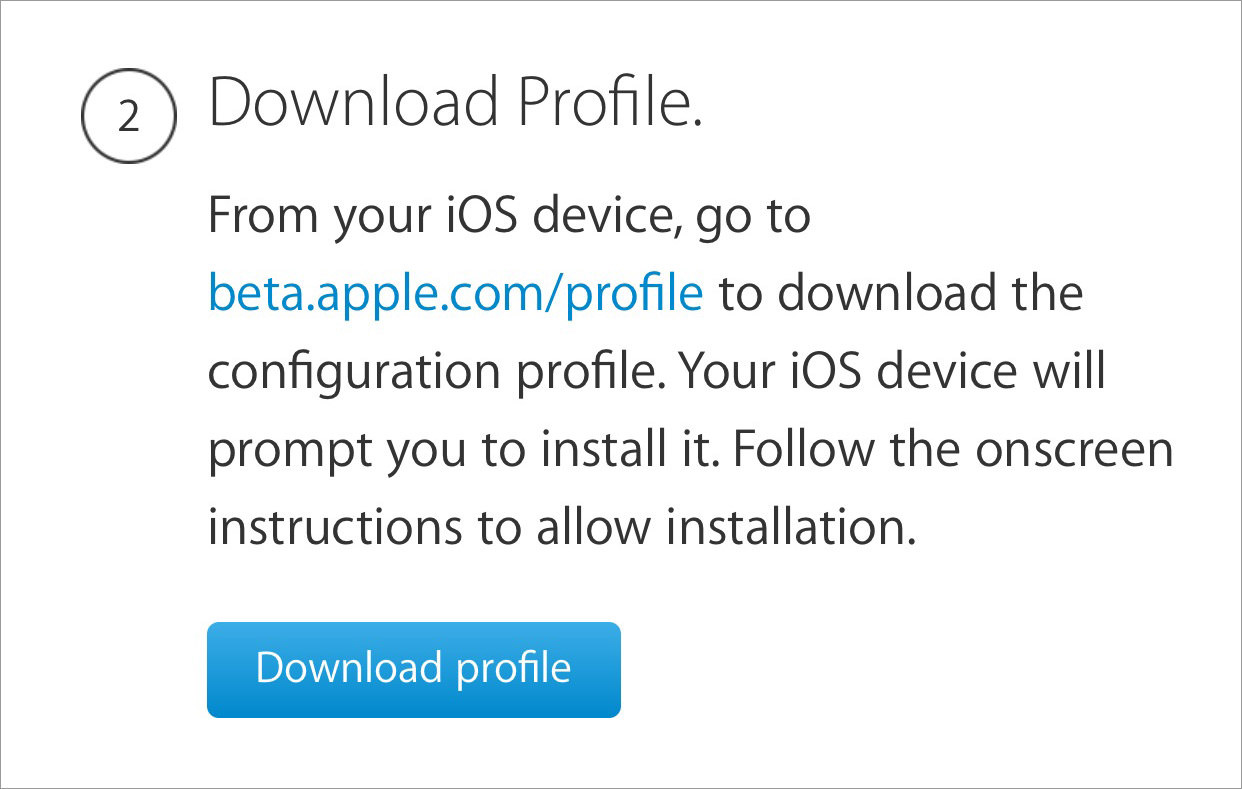The width and height of the screenshot is (1242, 789).
Task: Click the word Download in the heading
Action: click(354, 101)
